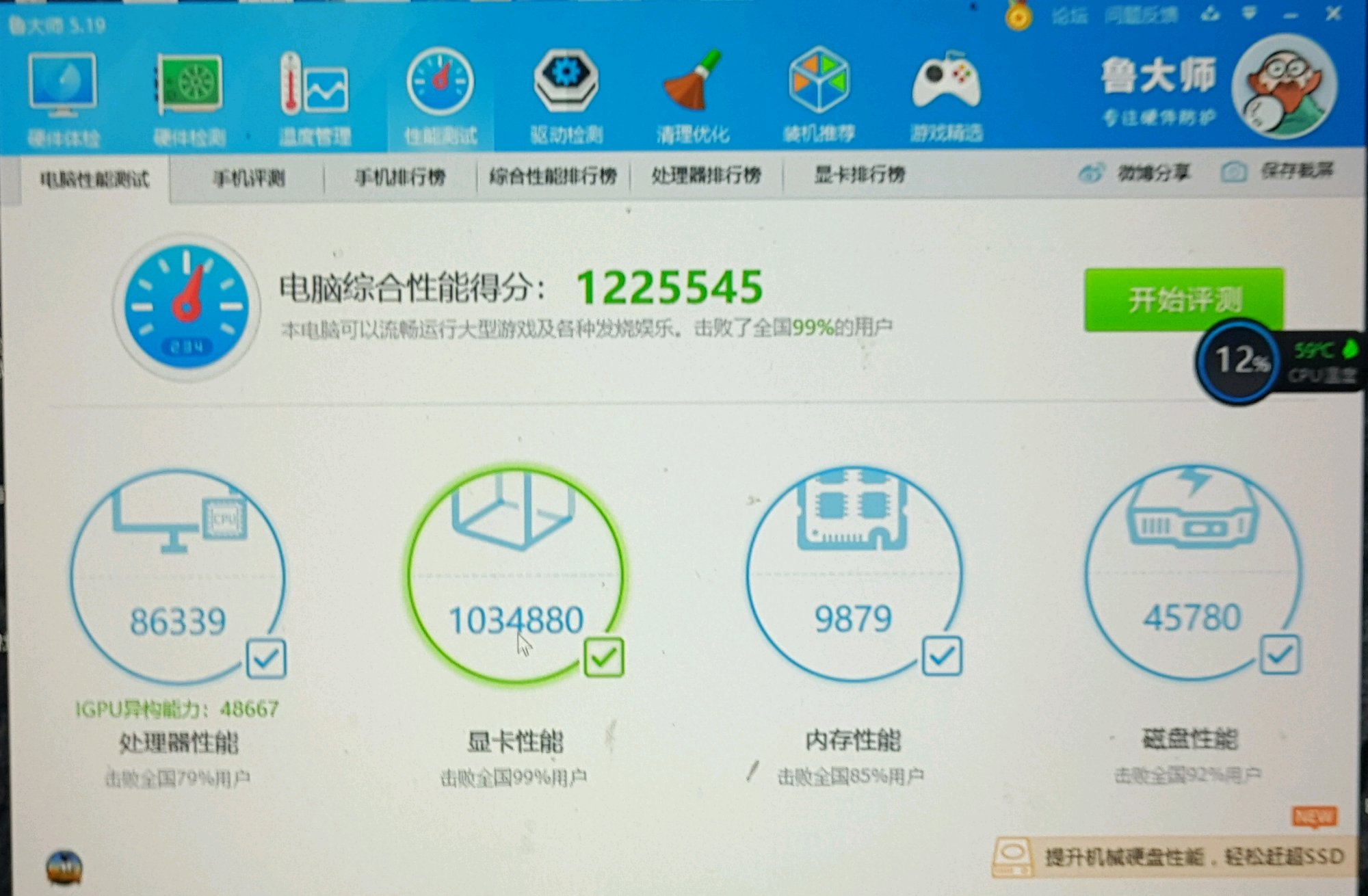Click the small round icon at bottom left
The width and height of the screenshot is (1368, 896).
64,867
